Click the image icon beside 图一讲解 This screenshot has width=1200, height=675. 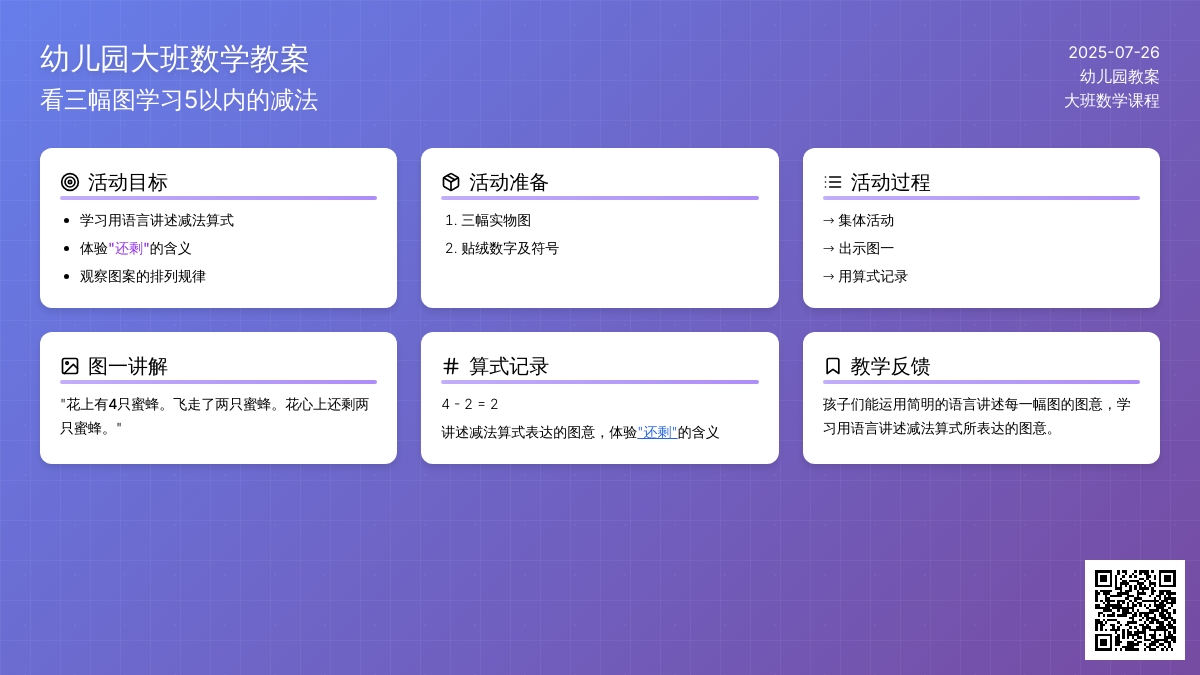(70, 366)
